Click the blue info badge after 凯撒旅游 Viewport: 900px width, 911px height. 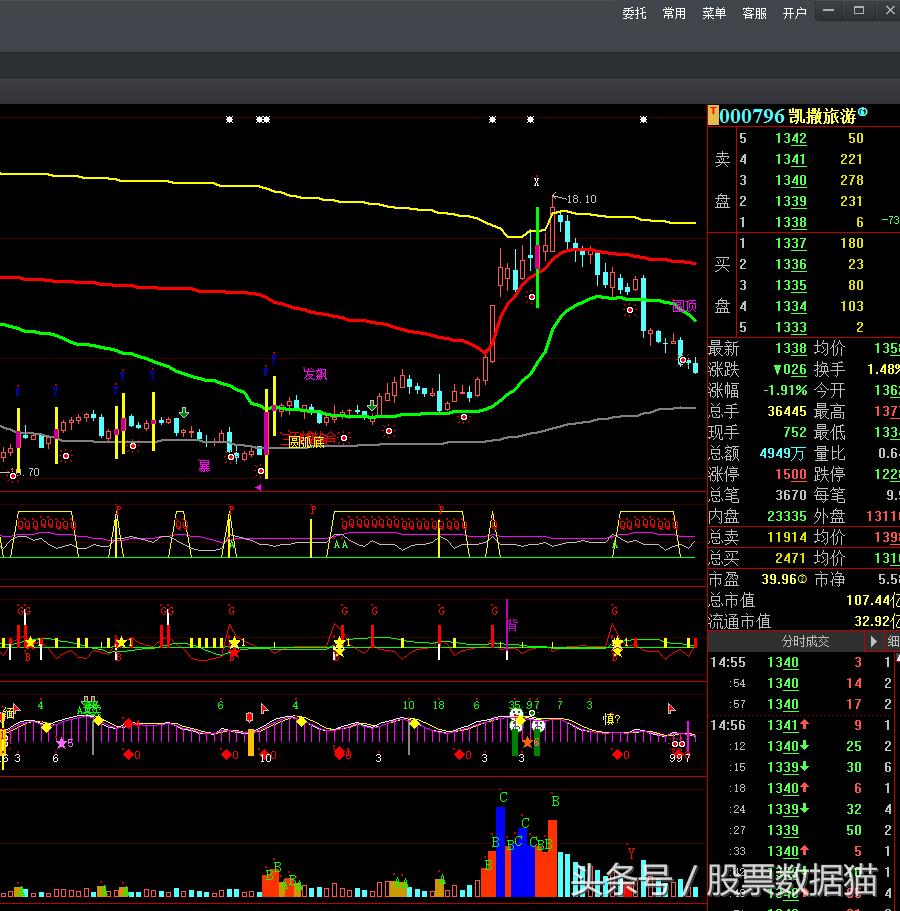point(863,114)
